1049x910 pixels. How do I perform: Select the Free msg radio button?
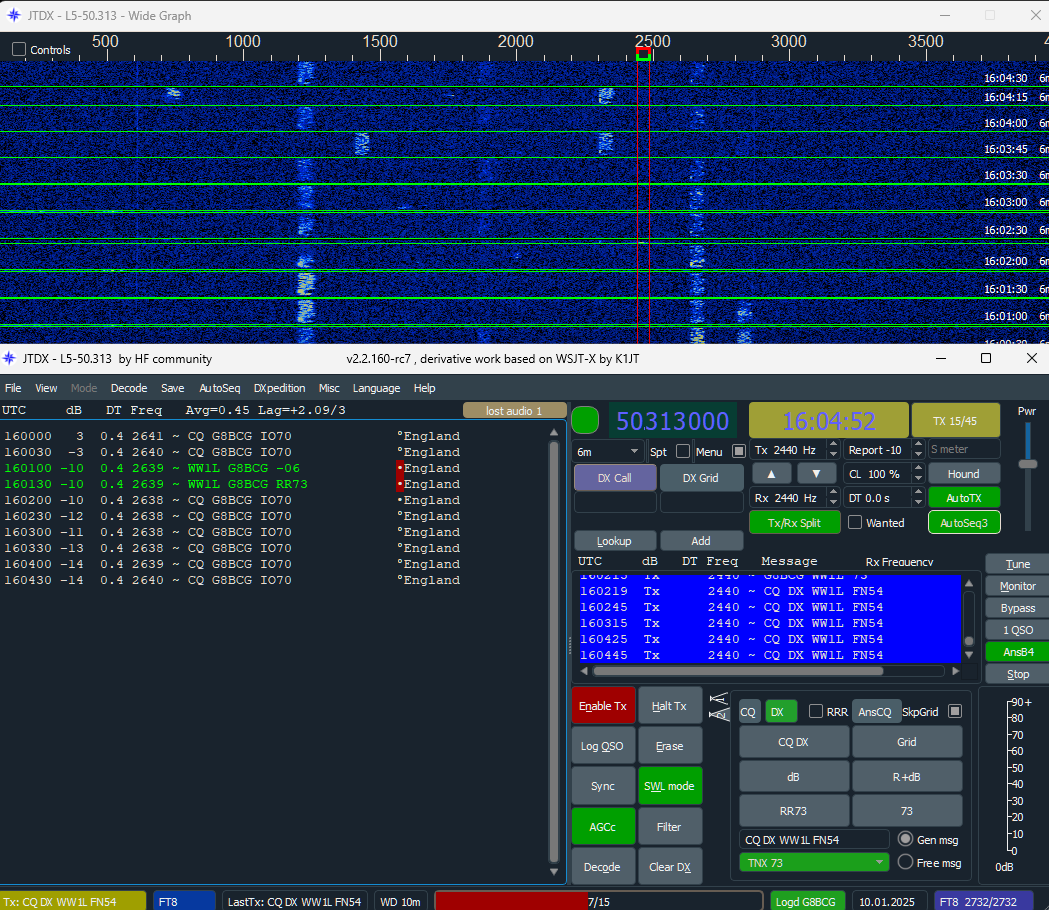coord(905,862)
